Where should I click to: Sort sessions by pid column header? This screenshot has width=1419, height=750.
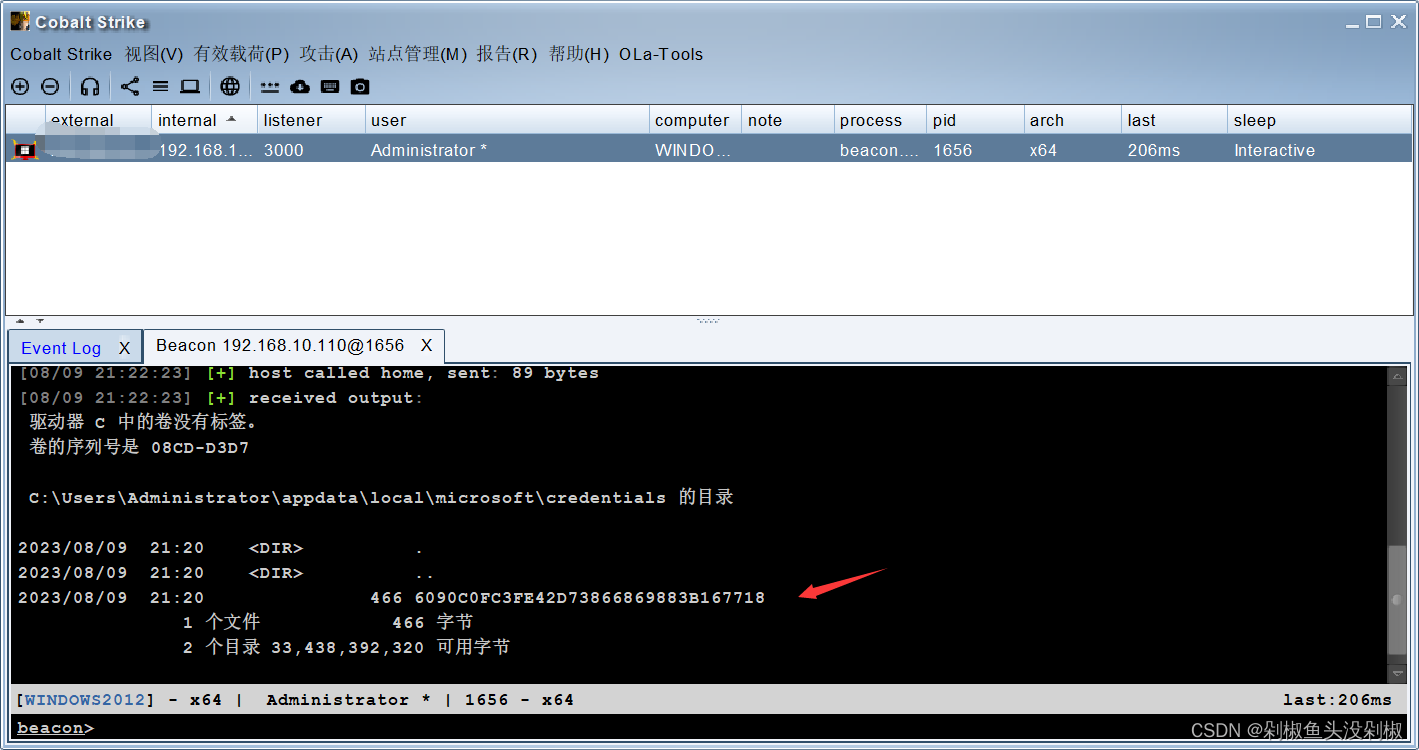click(x=975, y=120)
